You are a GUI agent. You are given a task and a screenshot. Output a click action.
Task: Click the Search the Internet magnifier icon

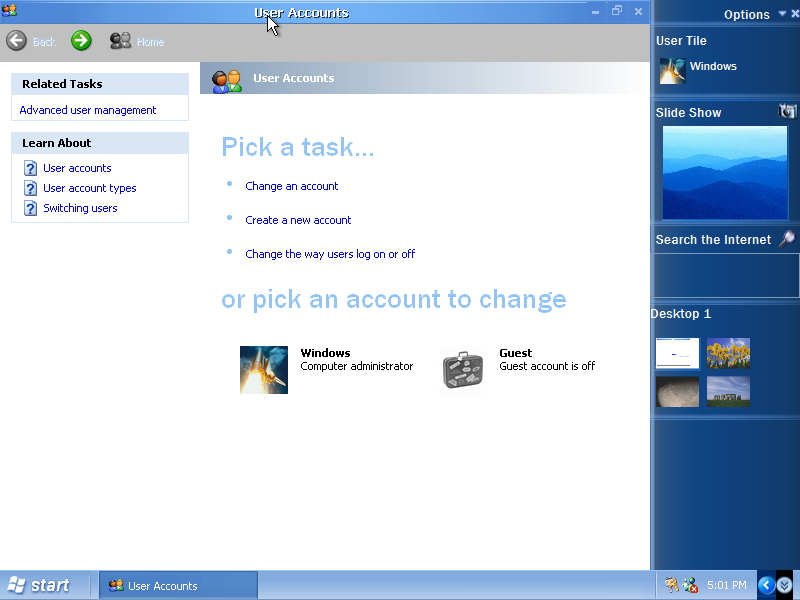coord(787,238)
